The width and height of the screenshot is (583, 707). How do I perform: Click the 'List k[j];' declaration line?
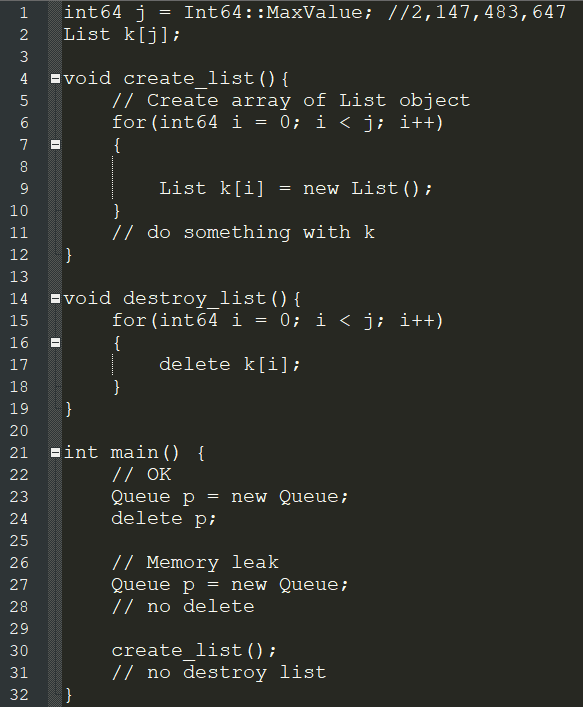tap(122, 35)
